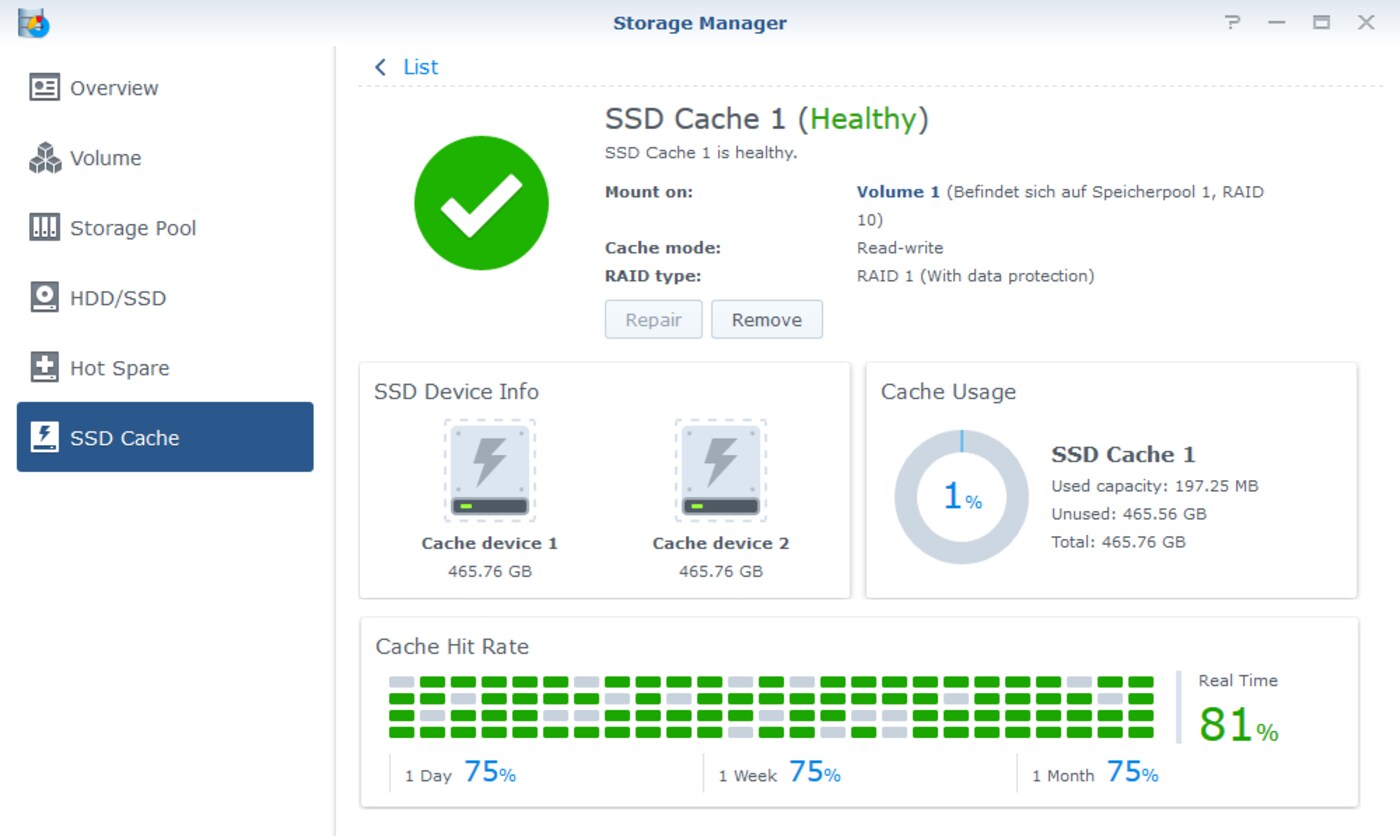Click the SSD Cache lightning icon

click(44, 437)
